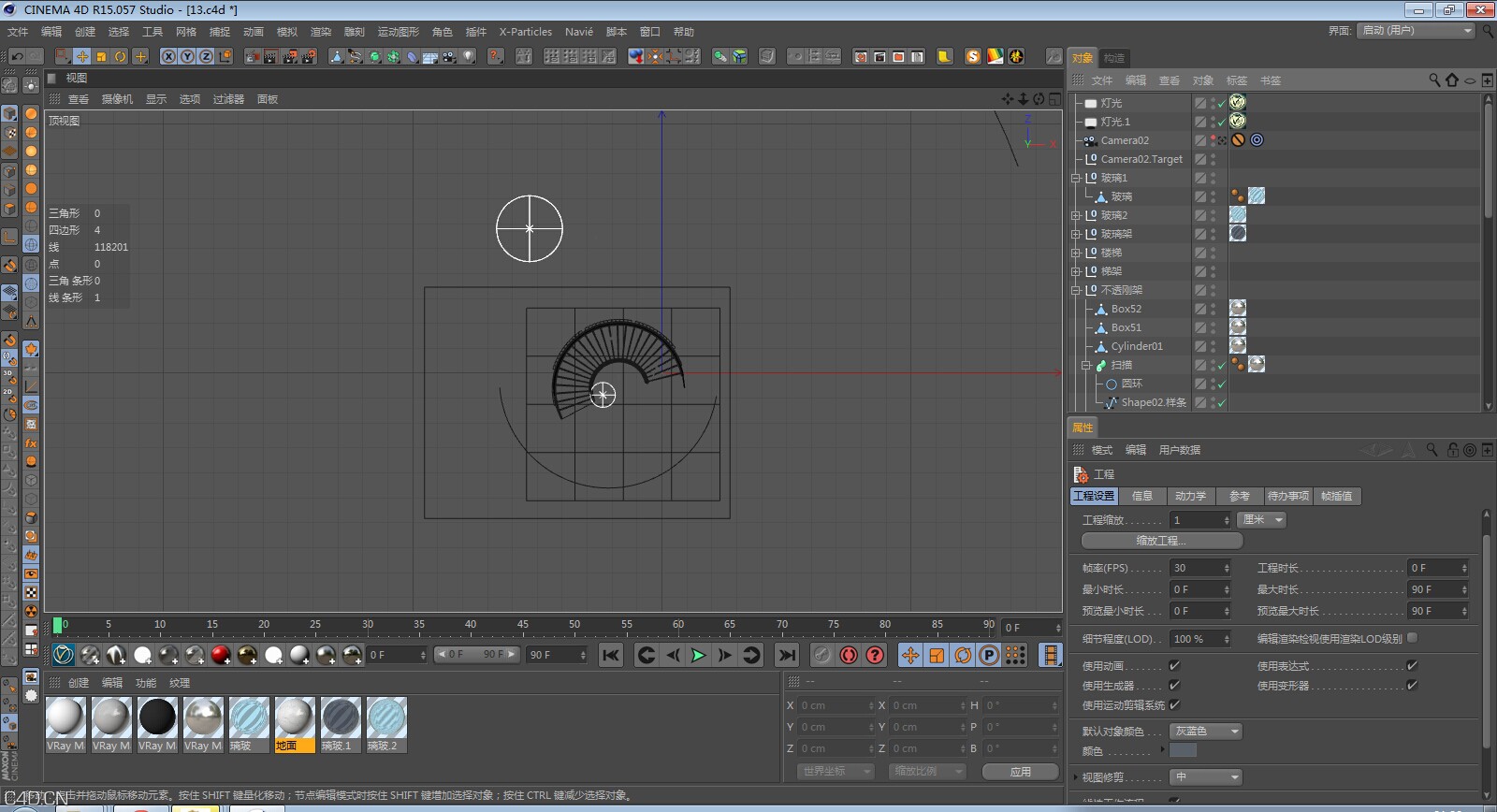Click the red VRay material ball icon
This screenshot has height=812, width=1497.
coord(221,655)
